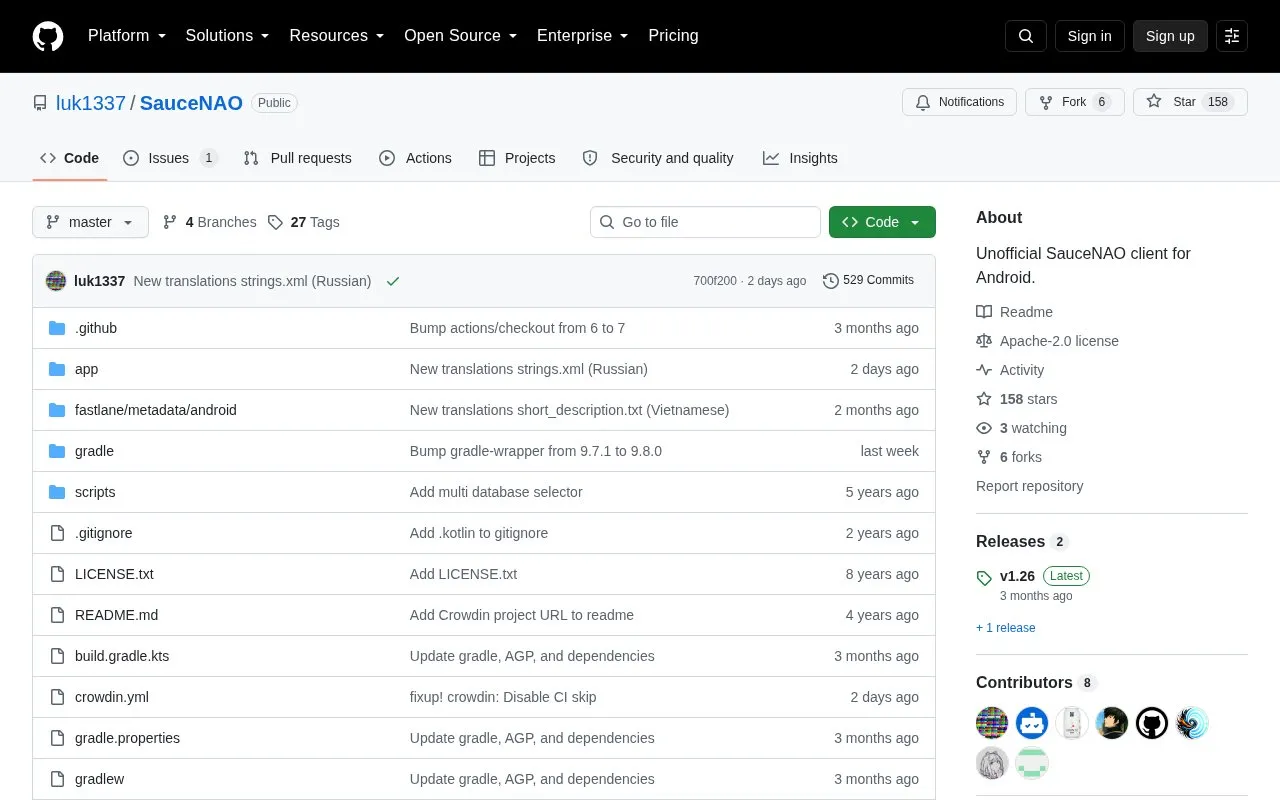Viewport: 1280px width, 800px height.
Task: Click the Go to file search field
Action: (705, 222)
